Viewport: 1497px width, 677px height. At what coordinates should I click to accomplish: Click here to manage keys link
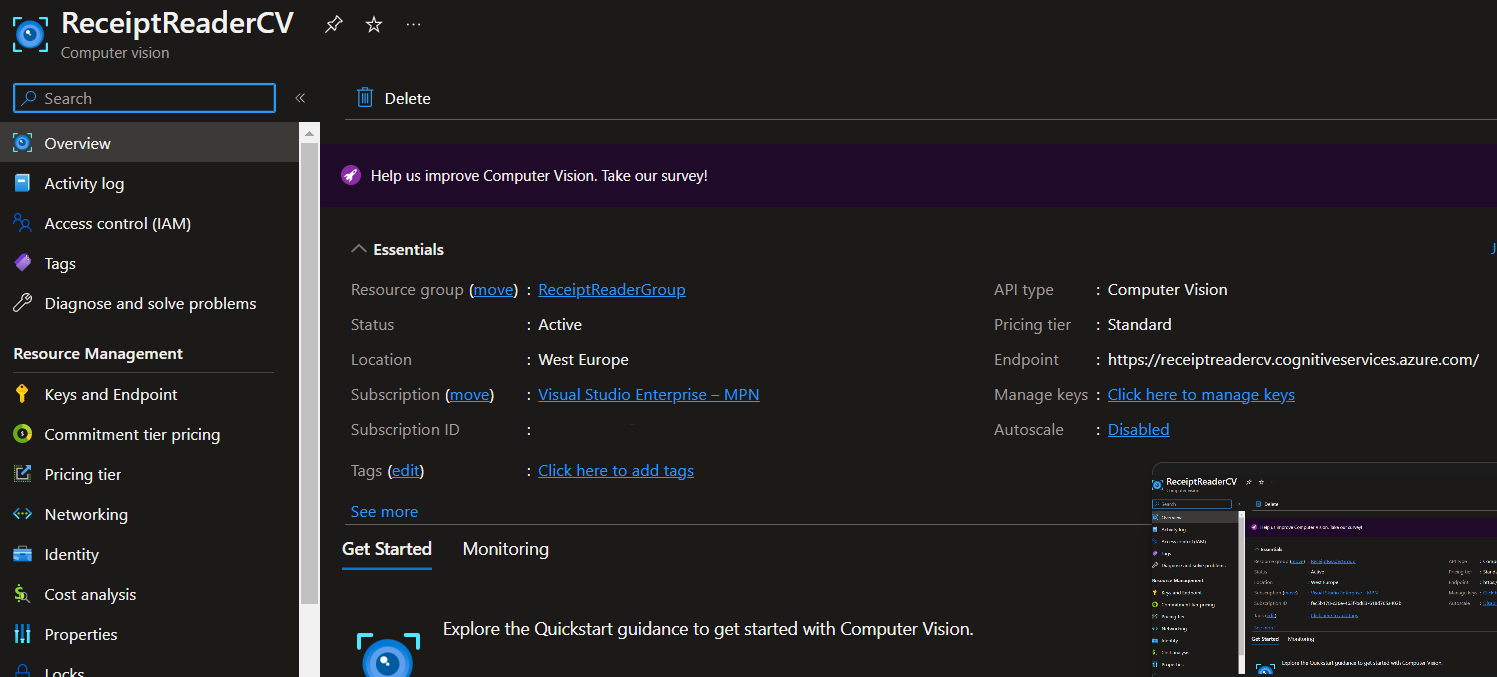(x=1201, y=395)
